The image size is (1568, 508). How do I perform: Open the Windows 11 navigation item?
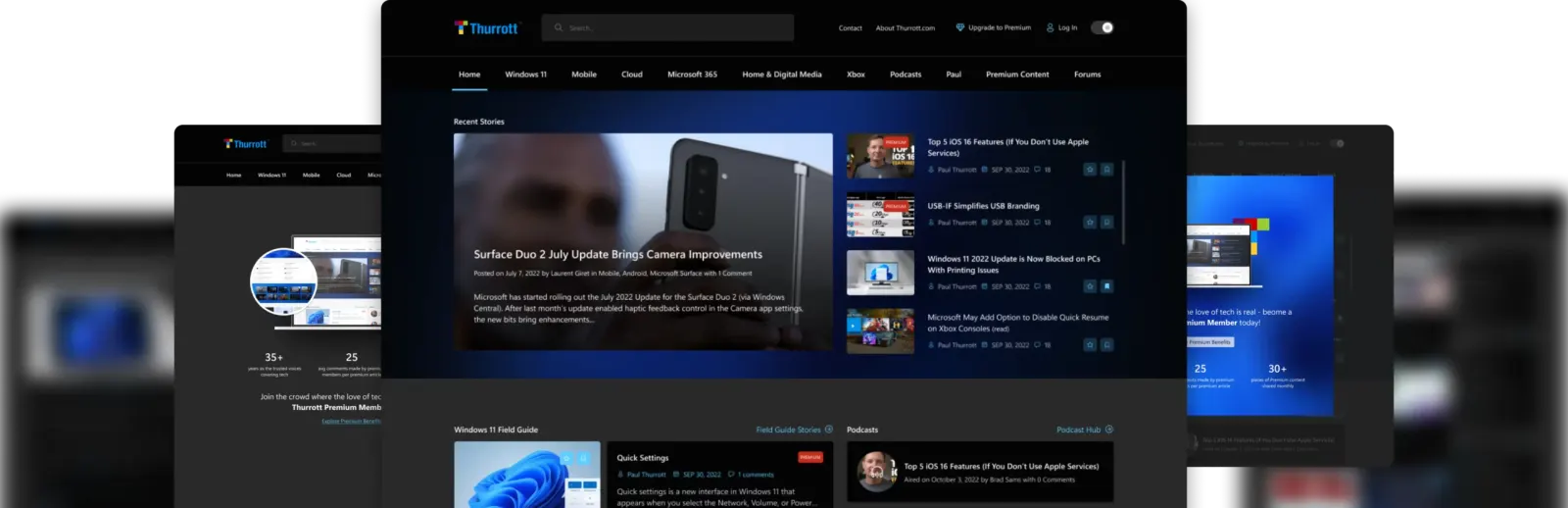[x=525, y=75]
